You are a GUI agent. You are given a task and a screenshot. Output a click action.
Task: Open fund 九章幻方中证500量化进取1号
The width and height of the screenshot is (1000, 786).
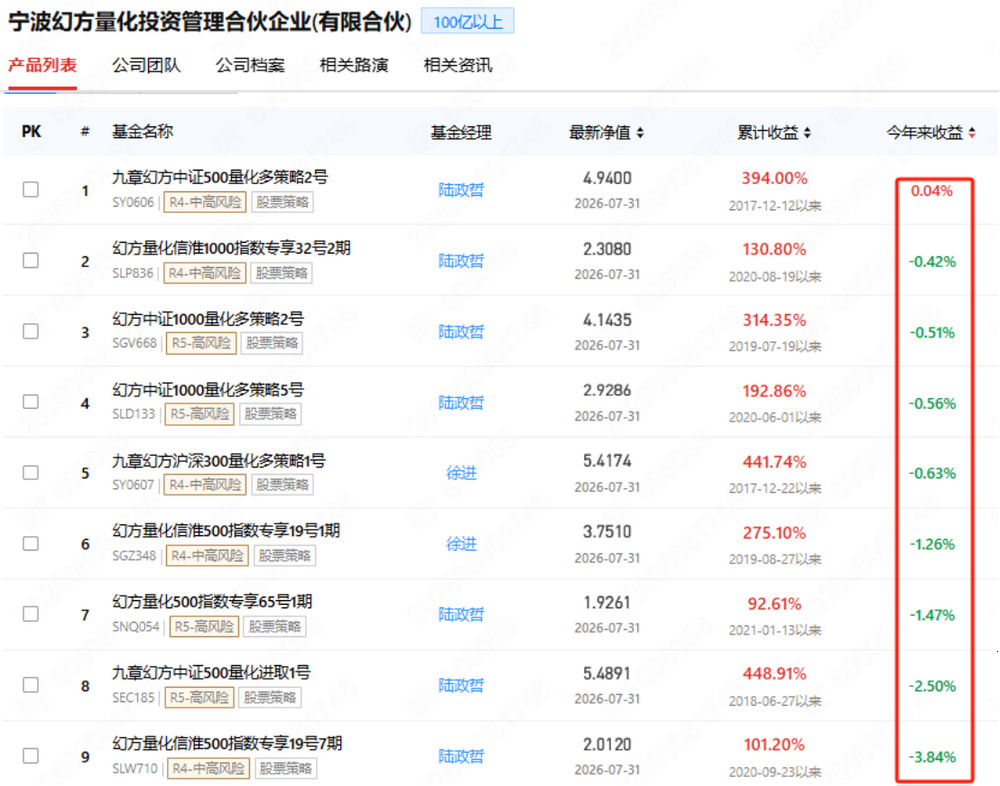click(x=211, y=672)
